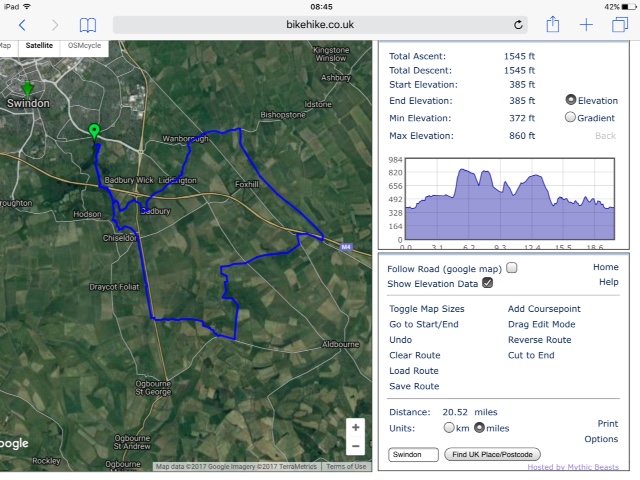The height and width of the screenshot is (480, 640).
Task: Zoom out on the map
Action: [x=356, y=446]
